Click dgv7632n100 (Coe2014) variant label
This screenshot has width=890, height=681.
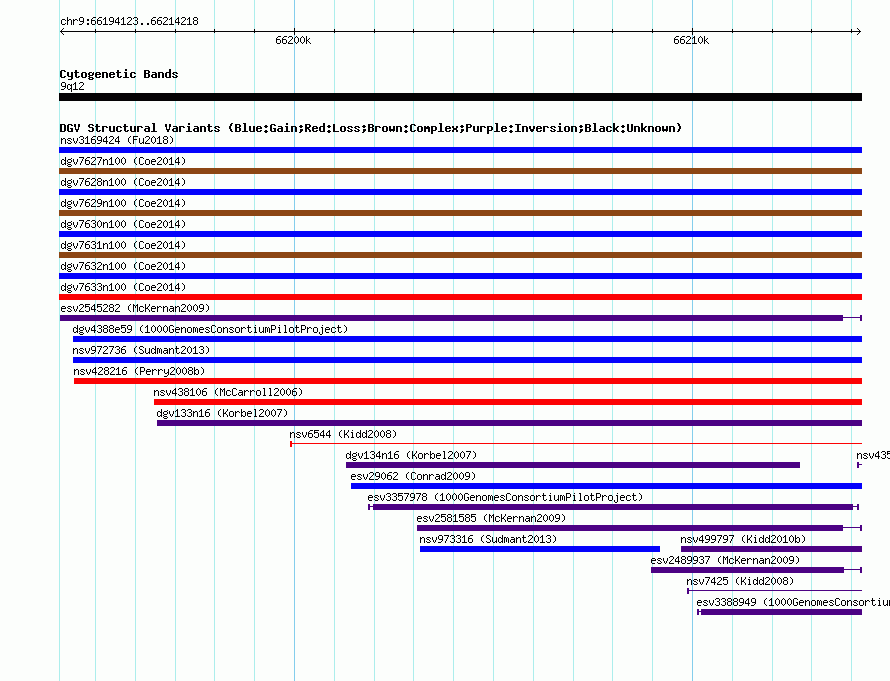pyautogui.click(x=123, y=266)
